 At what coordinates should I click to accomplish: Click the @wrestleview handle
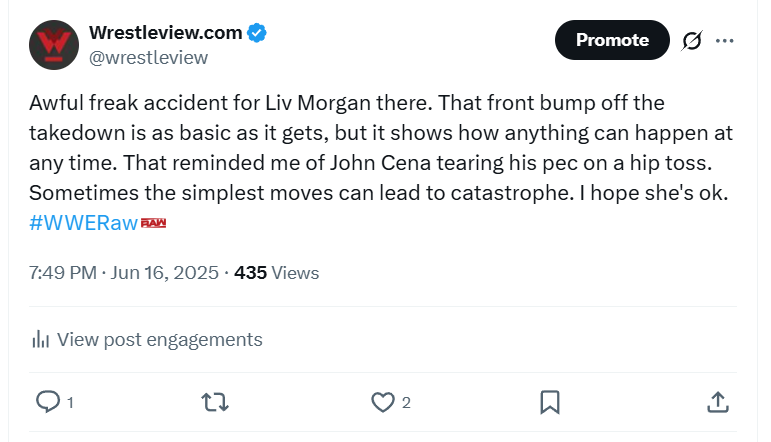[149, 57]
